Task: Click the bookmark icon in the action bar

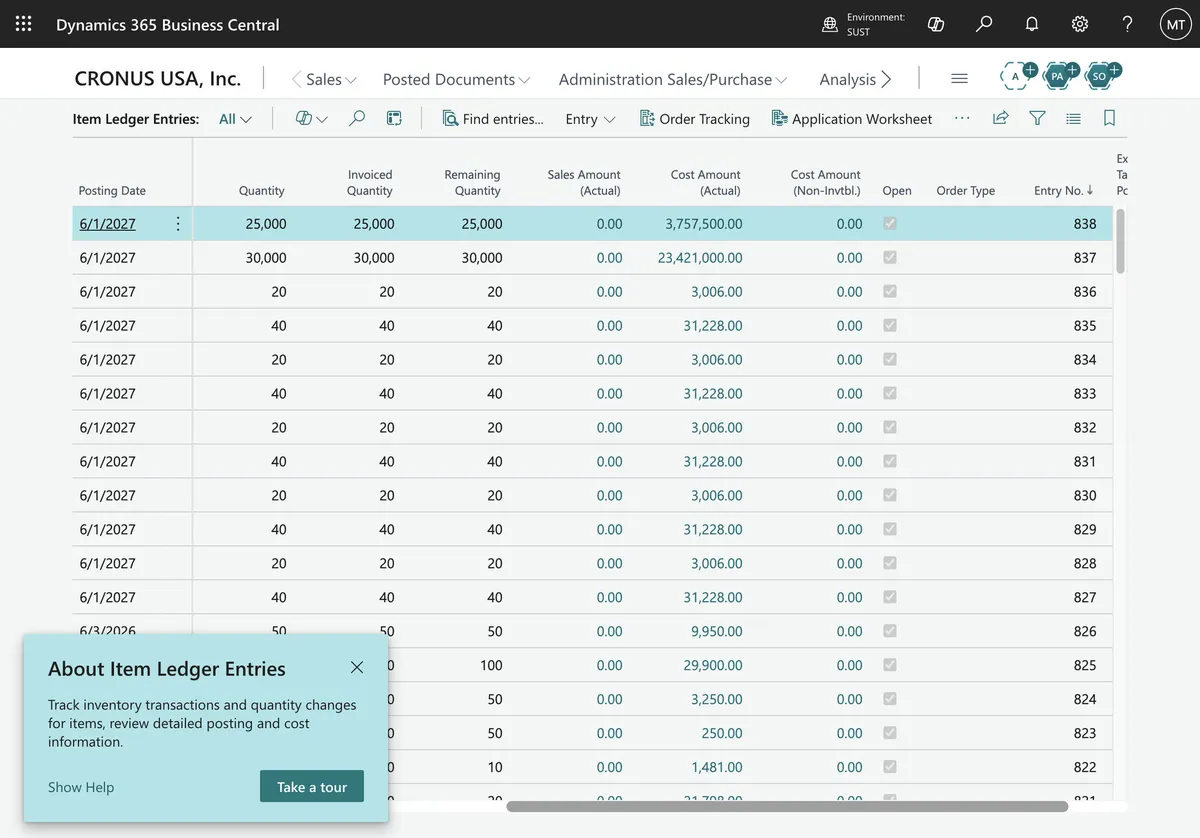Action: 1109,118
